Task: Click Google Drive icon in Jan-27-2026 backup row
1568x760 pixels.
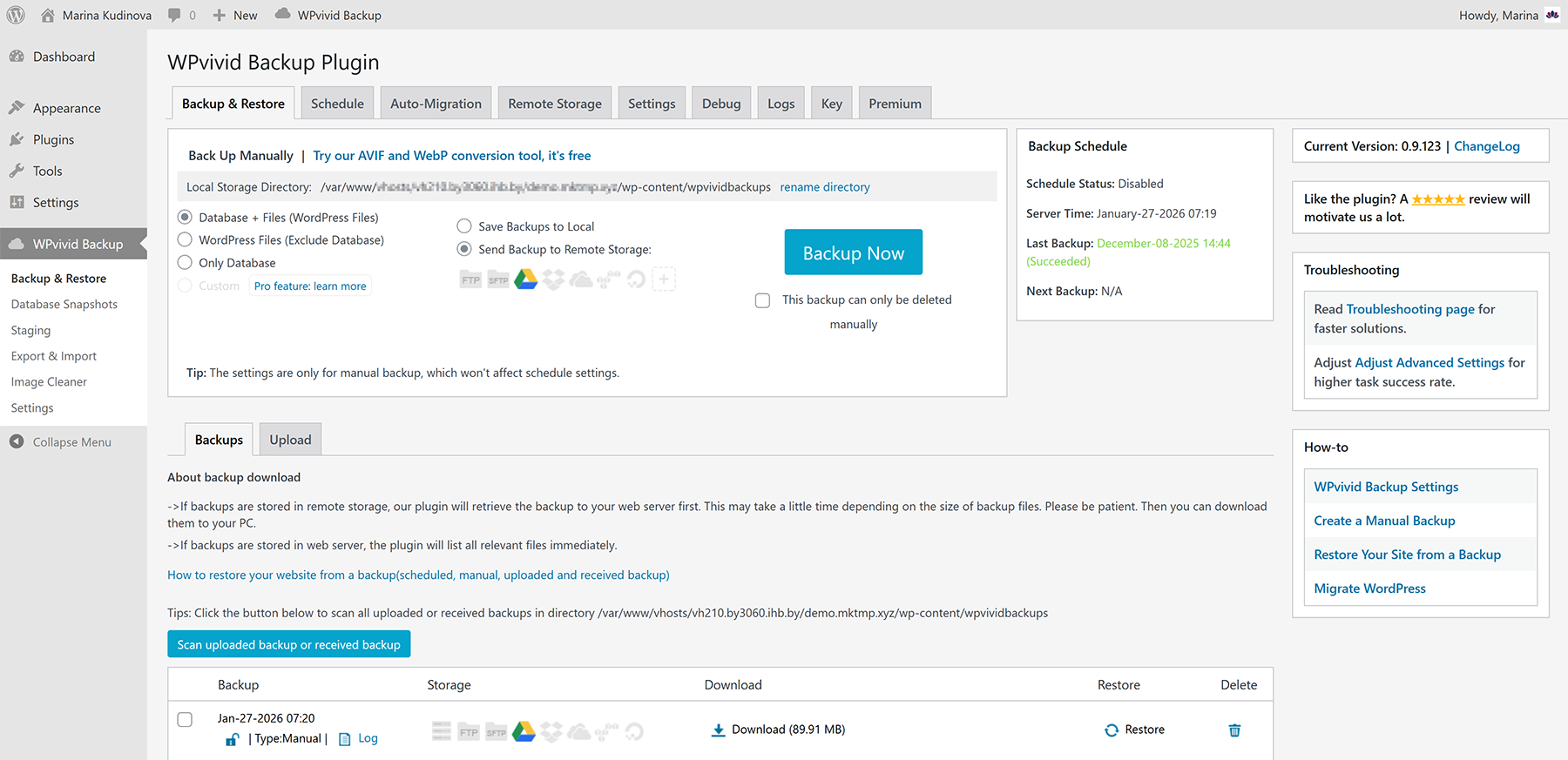Action: pyautogui.click(x=524, y=731)
